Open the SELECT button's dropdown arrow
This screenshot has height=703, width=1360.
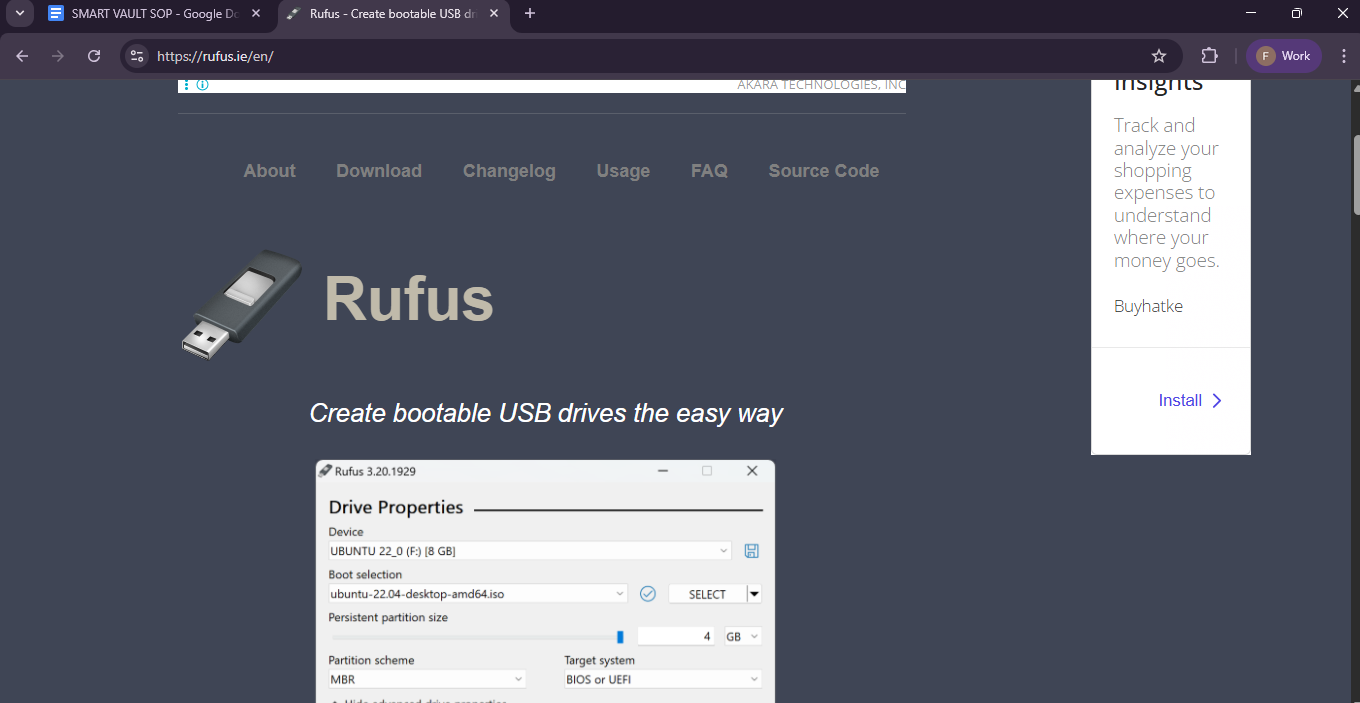755,593
